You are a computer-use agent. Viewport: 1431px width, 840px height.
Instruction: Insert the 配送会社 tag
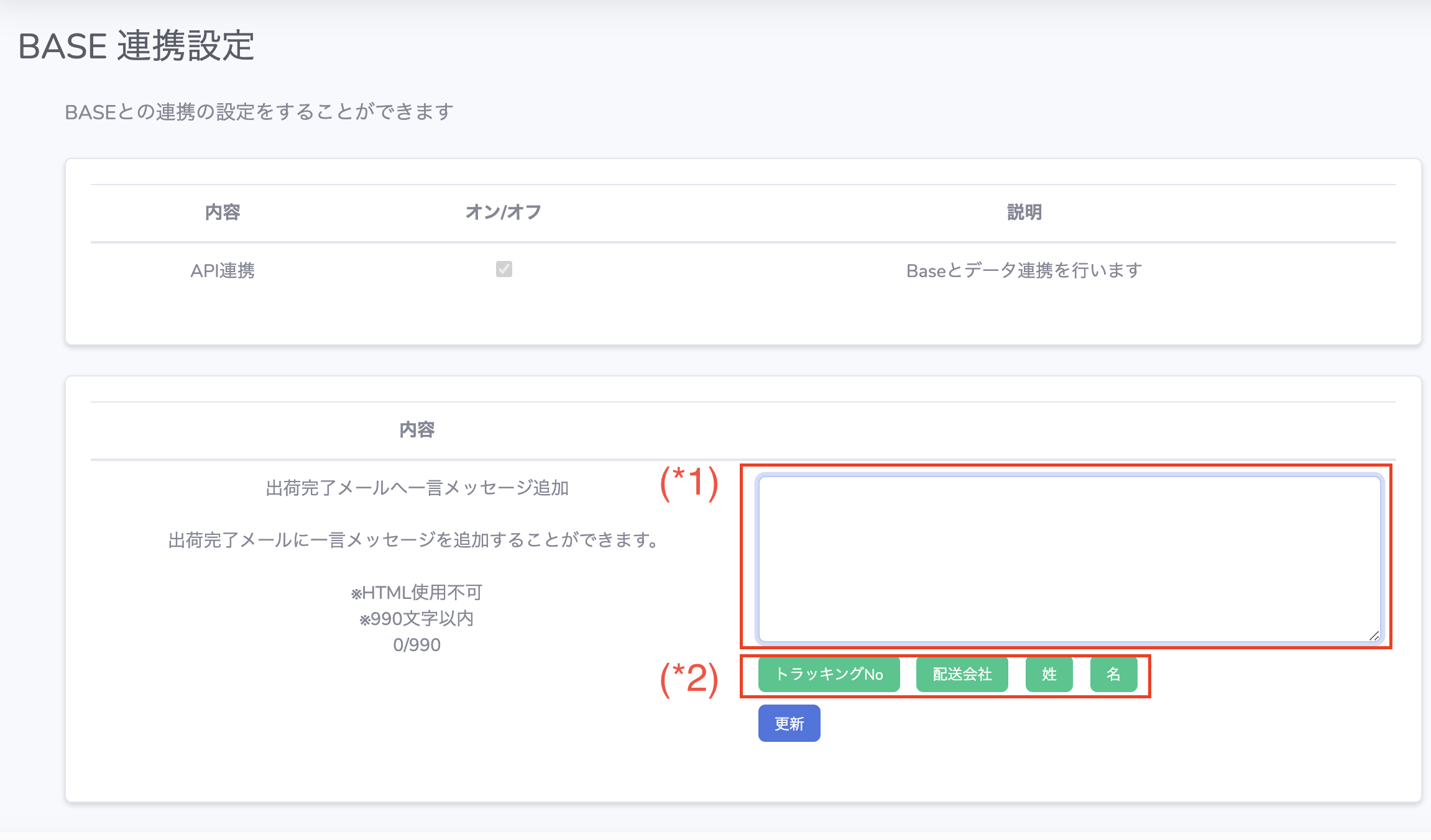962,674
